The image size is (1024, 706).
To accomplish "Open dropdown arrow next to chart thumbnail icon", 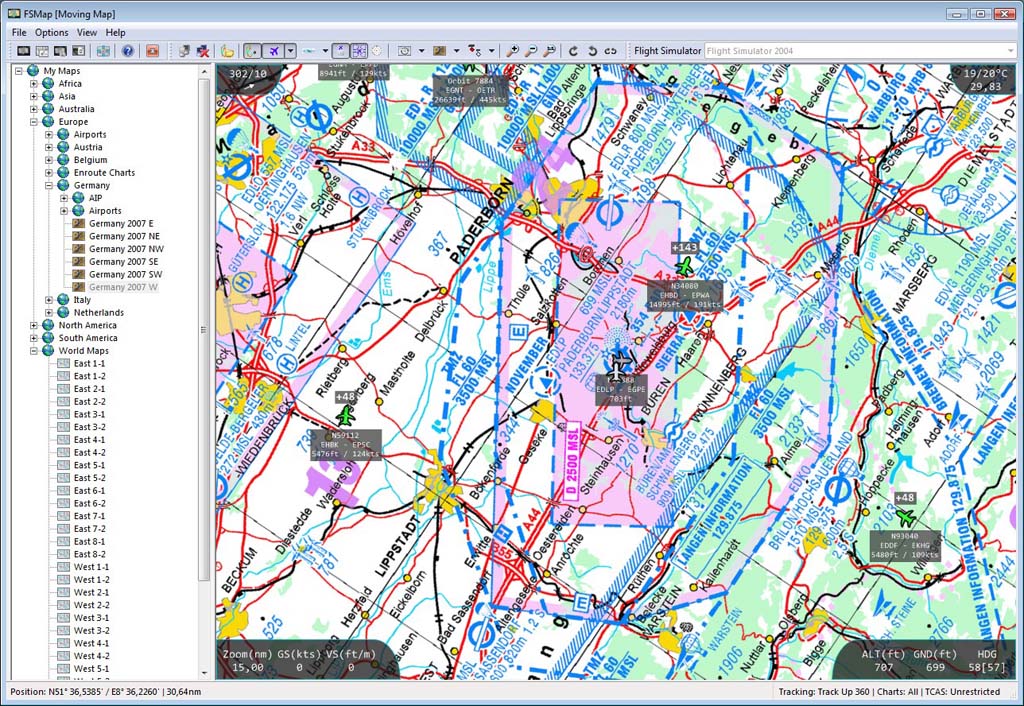I will coord(456,51).
